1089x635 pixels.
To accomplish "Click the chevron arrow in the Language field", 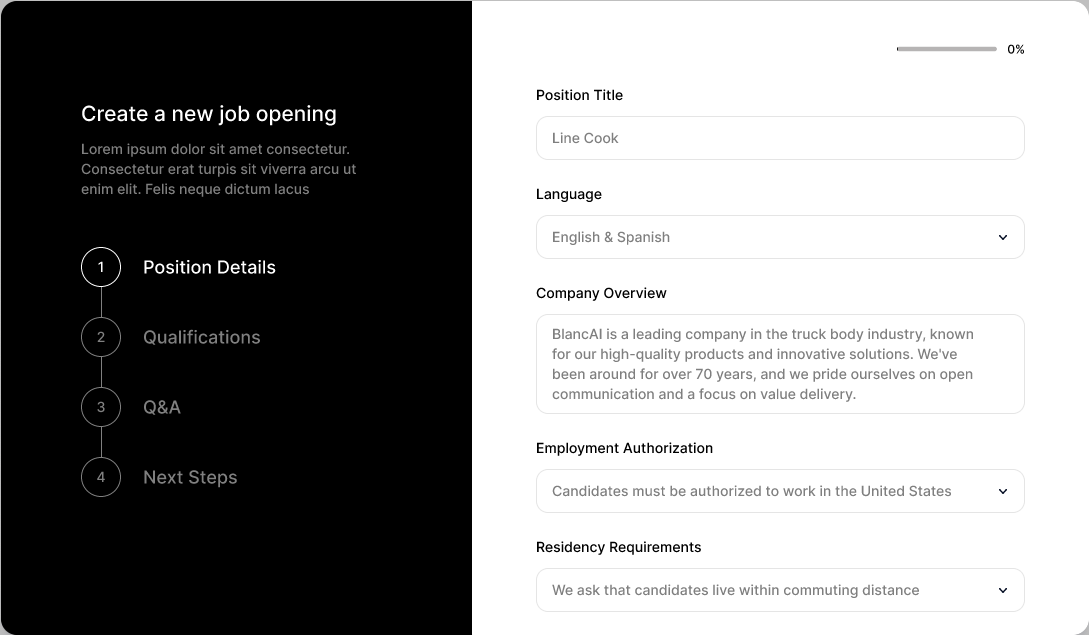I will pyautogui.click(x=1002, y=238).
